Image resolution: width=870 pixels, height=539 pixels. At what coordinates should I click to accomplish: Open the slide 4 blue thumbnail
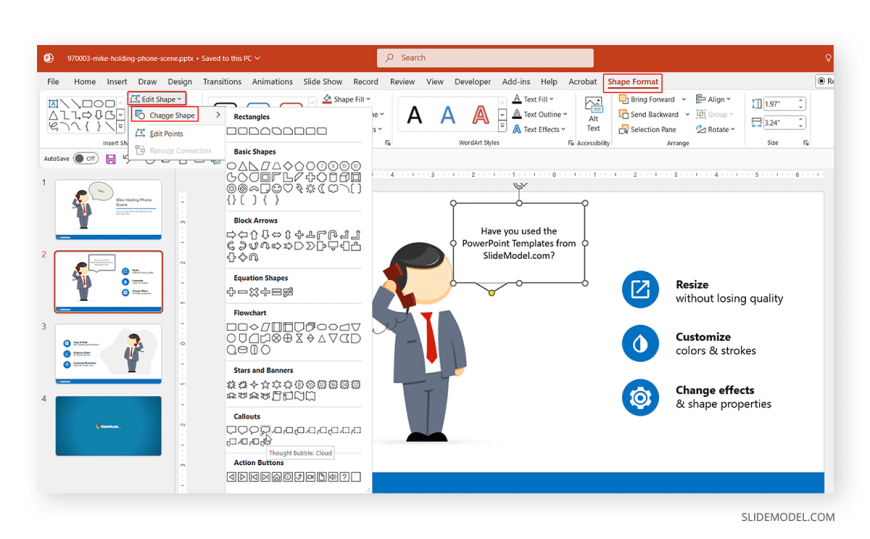coord(108,426)
